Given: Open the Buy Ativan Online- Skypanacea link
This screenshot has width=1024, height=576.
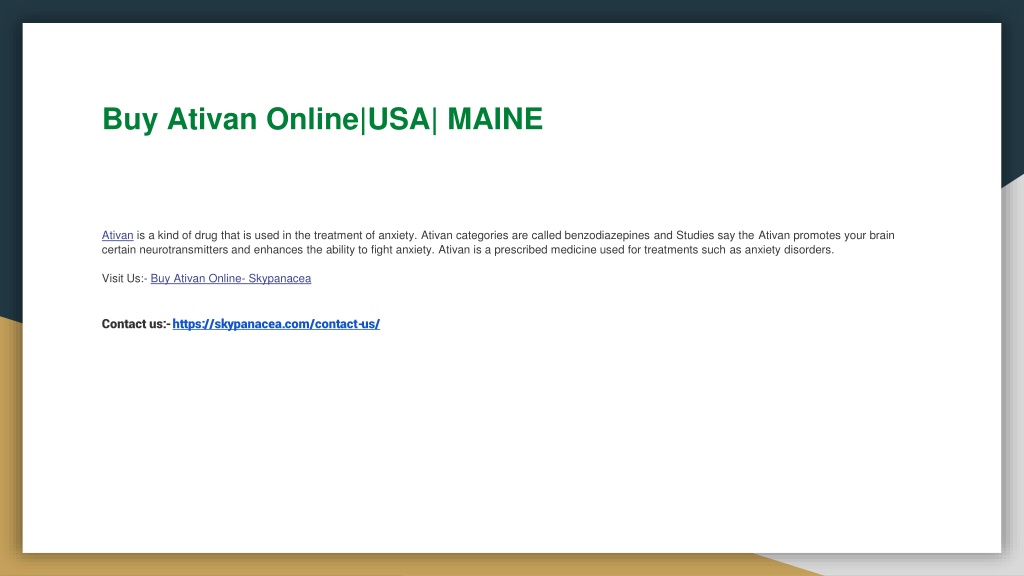Looking at the screenshot, I should pos(231,278).
